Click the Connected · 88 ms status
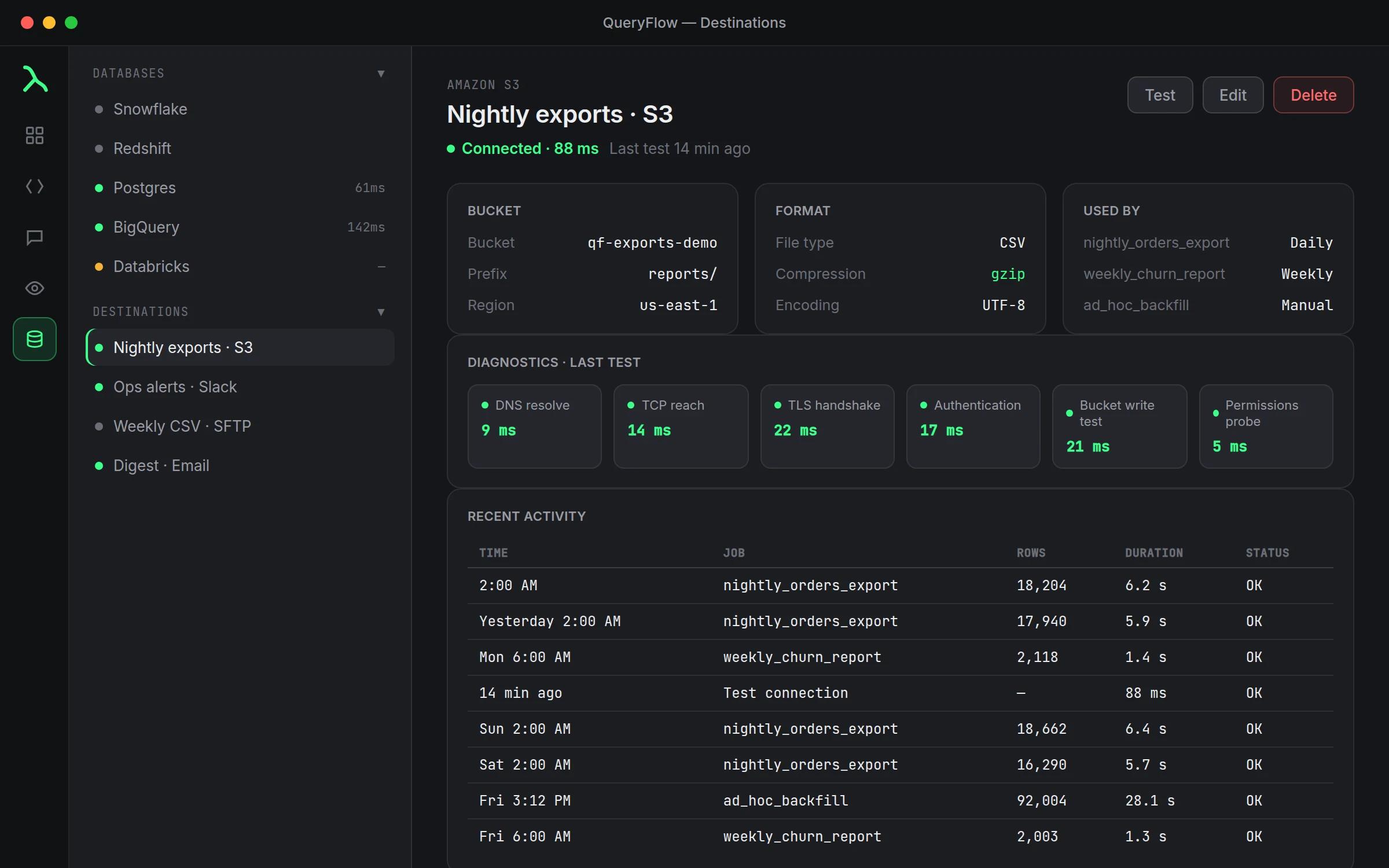 (523, 149)
